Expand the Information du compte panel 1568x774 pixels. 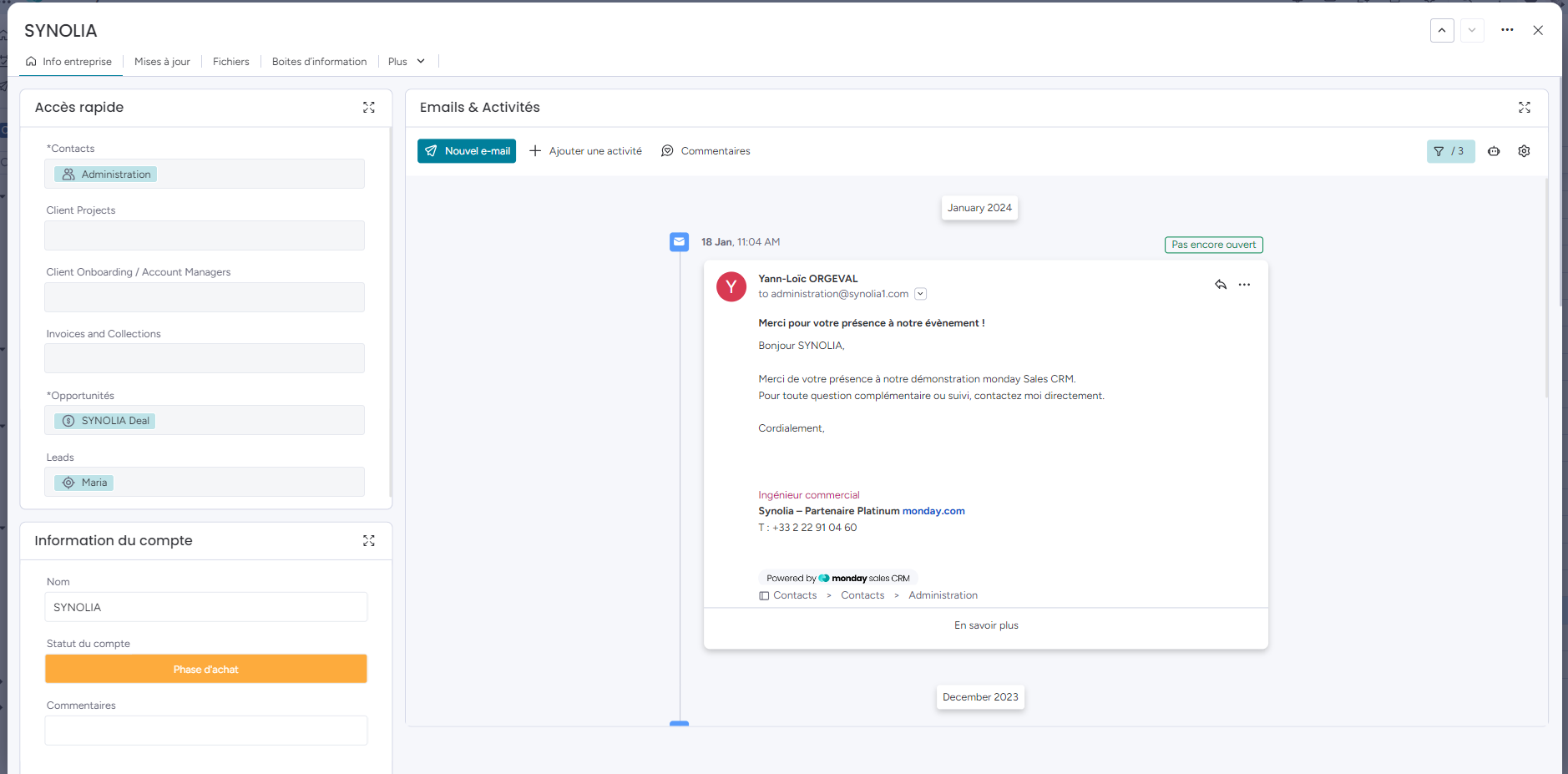[x=369, y=541]
